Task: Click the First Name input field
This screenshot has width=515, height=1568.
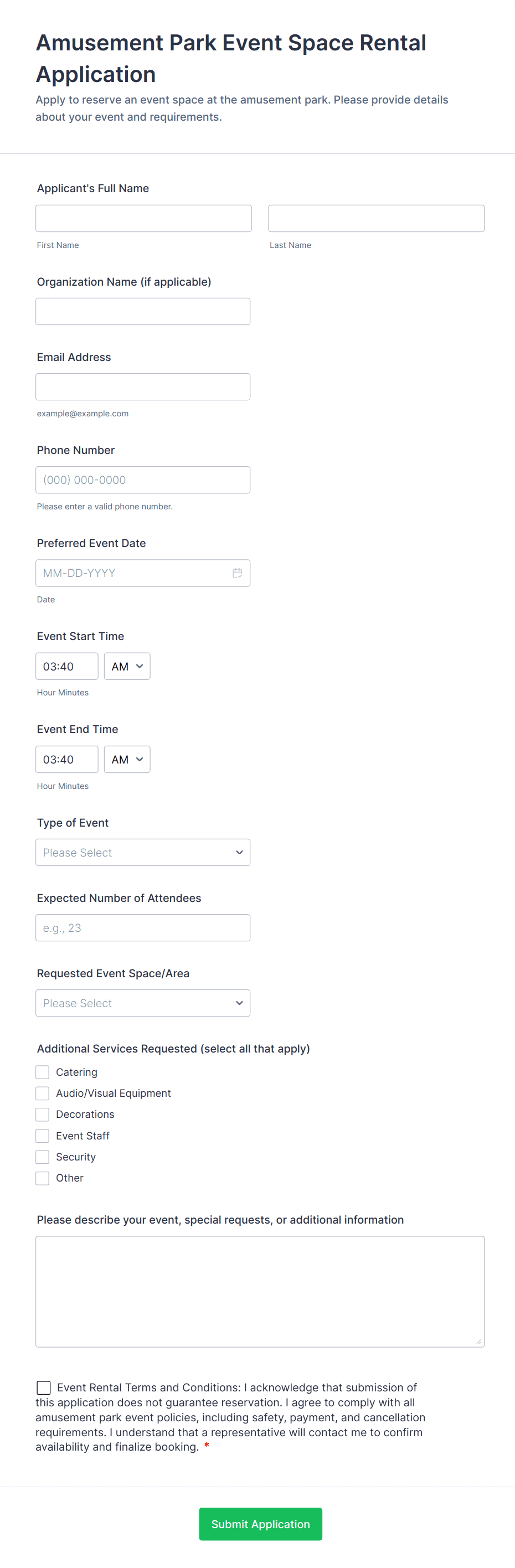Action: click(x=143, y=218)
